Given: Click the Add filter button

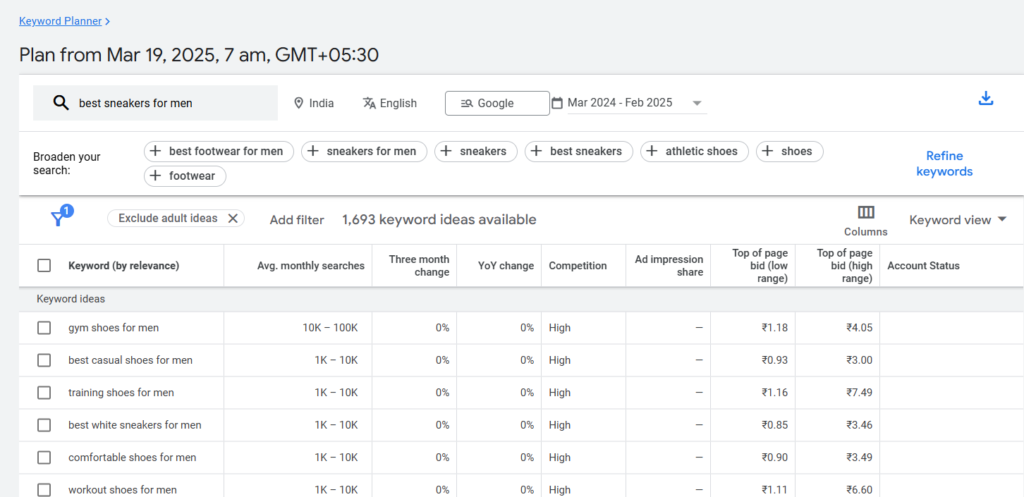Looking at the screenshot, I should [296, 220].
